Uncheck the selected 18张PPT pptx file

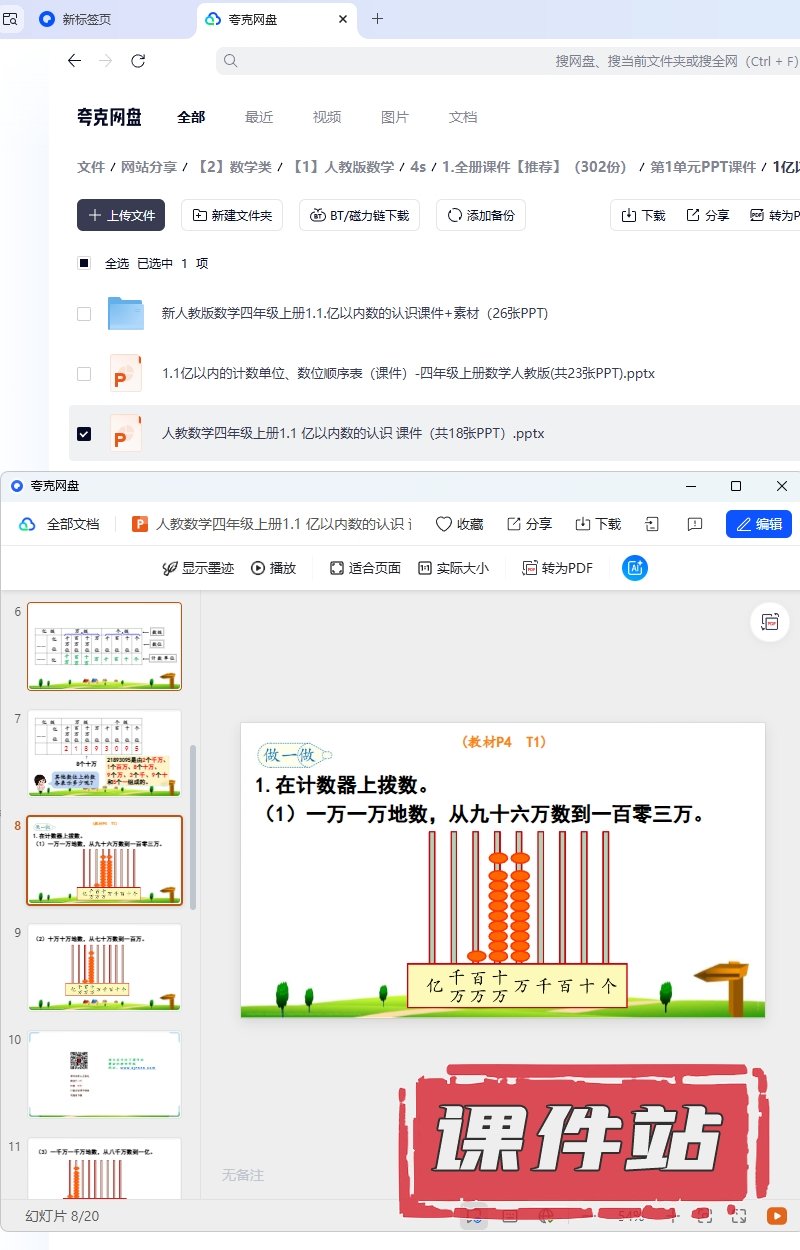pos(84,434)
